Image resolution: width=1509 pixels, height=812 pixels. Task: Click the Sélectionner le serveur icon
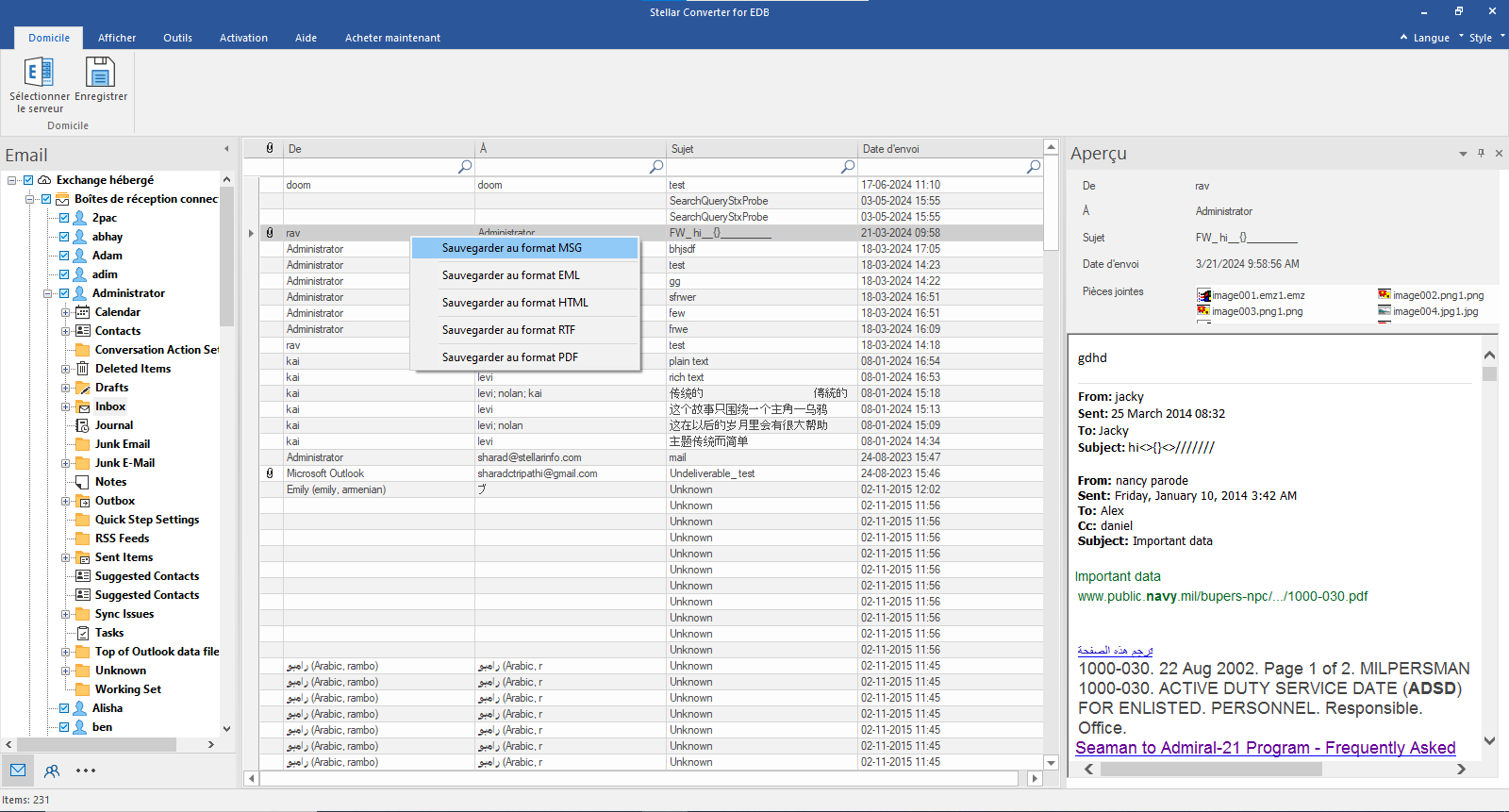pyautogui.click(x=39, y=72)
